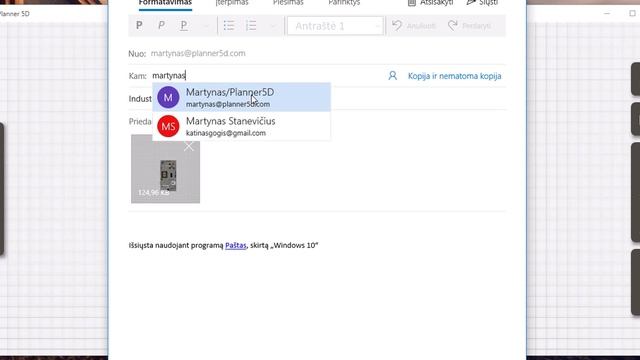Viewport: 640px width, 360px height.
Task: Open font formatting dropdown arrow
Action: (206, 26)
